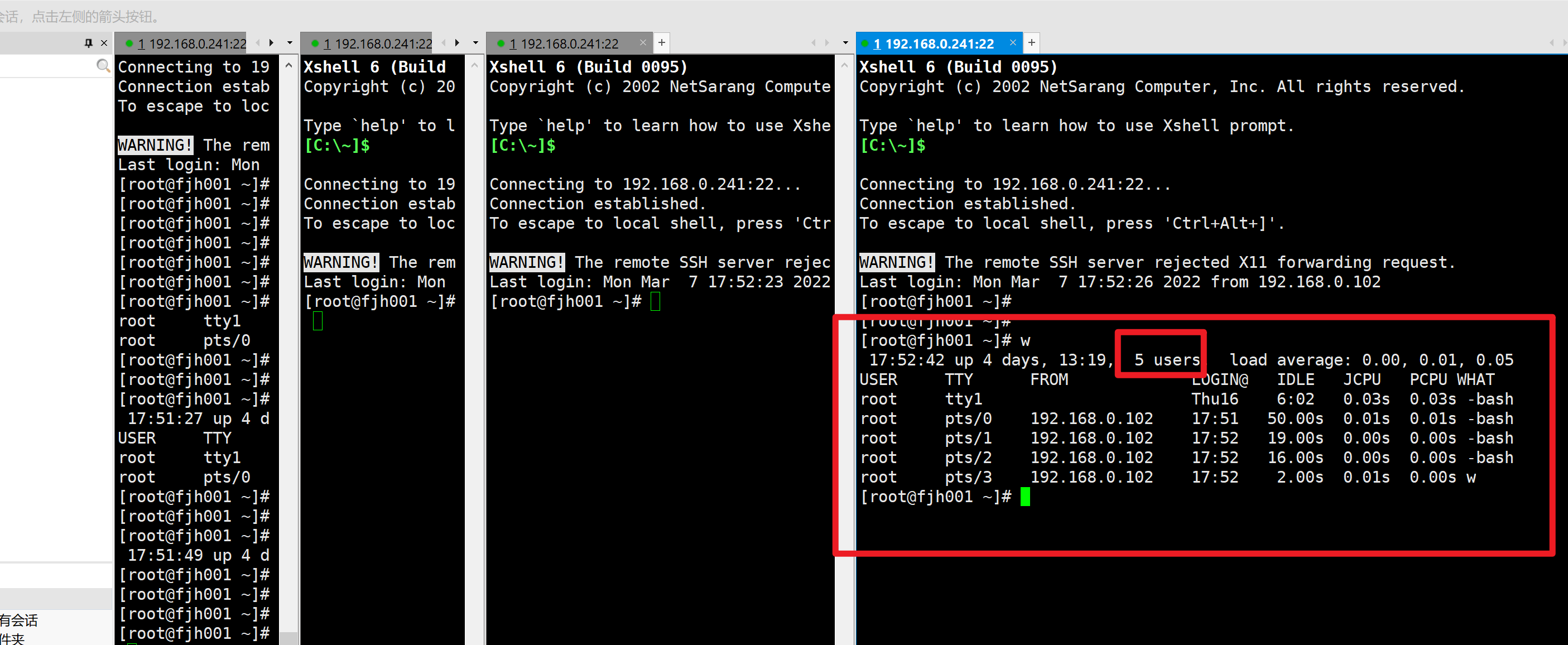Click the 'load average: 0.00, 0.01, 0.05' text
Image resolution: width=1568 pixels, height=645 pixels.
[1372, 360]
